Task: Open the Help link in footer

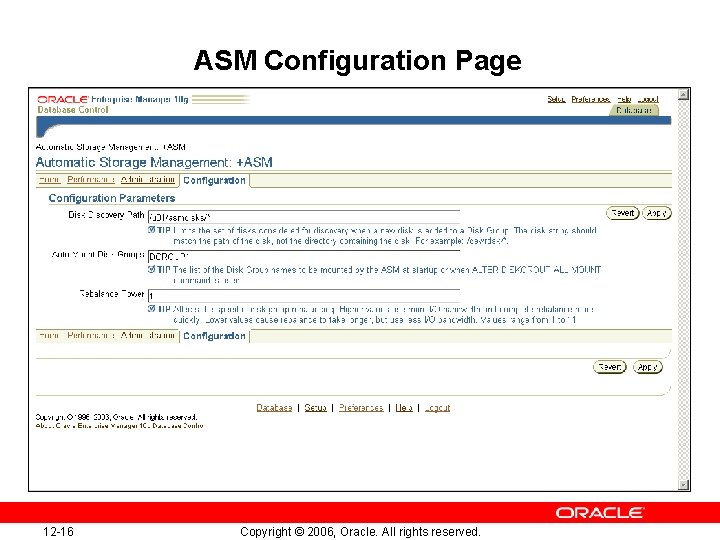Action: pos(404,408)
